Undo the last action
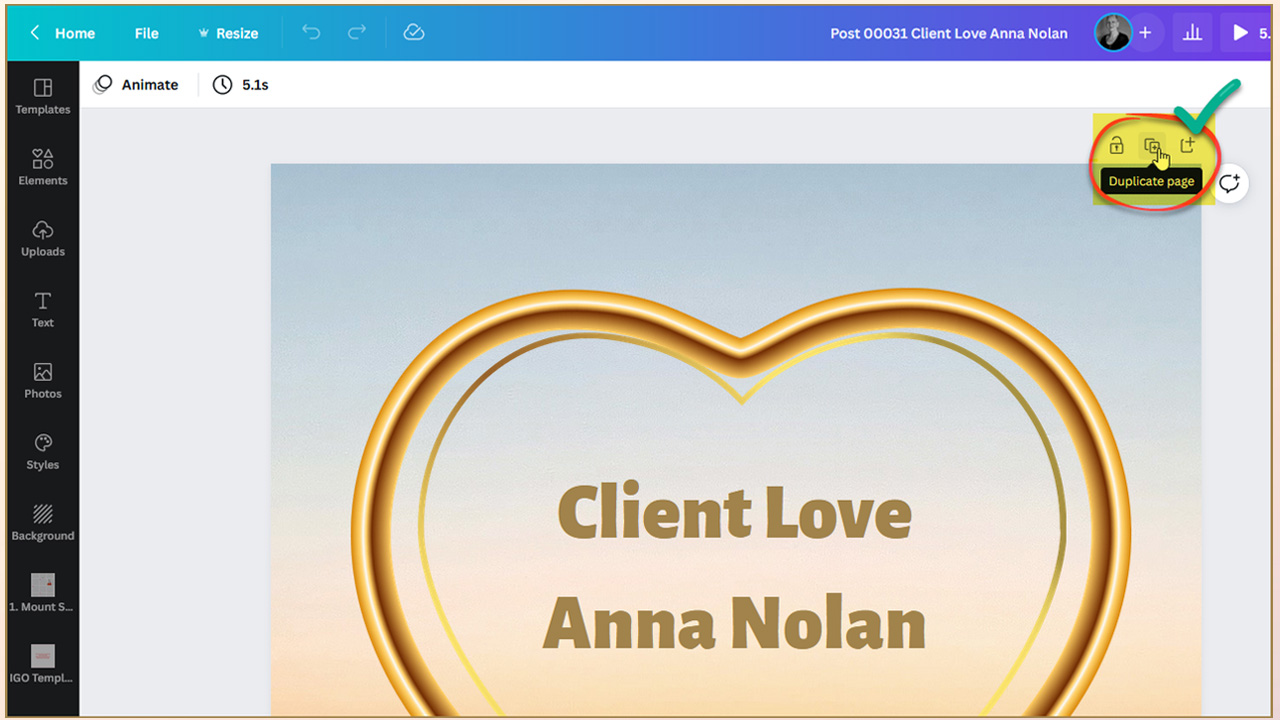Screen dimensions: 1280x720 311,33
